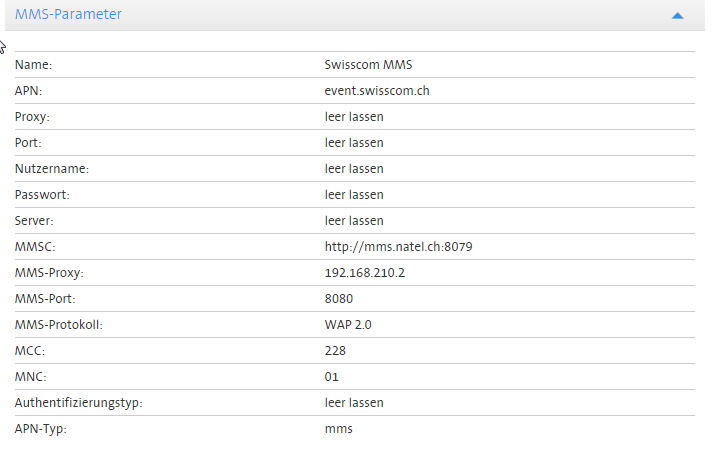Click 'leer lassen' next to Passwort

click(354, 195)
